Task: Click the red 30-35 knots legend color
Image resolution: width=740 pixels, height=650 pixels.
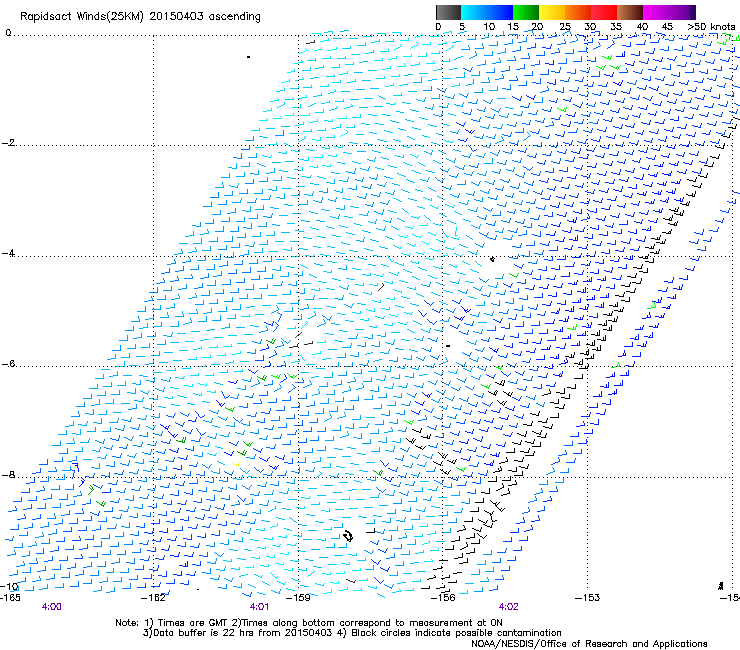Action: [x=604, y=12]
